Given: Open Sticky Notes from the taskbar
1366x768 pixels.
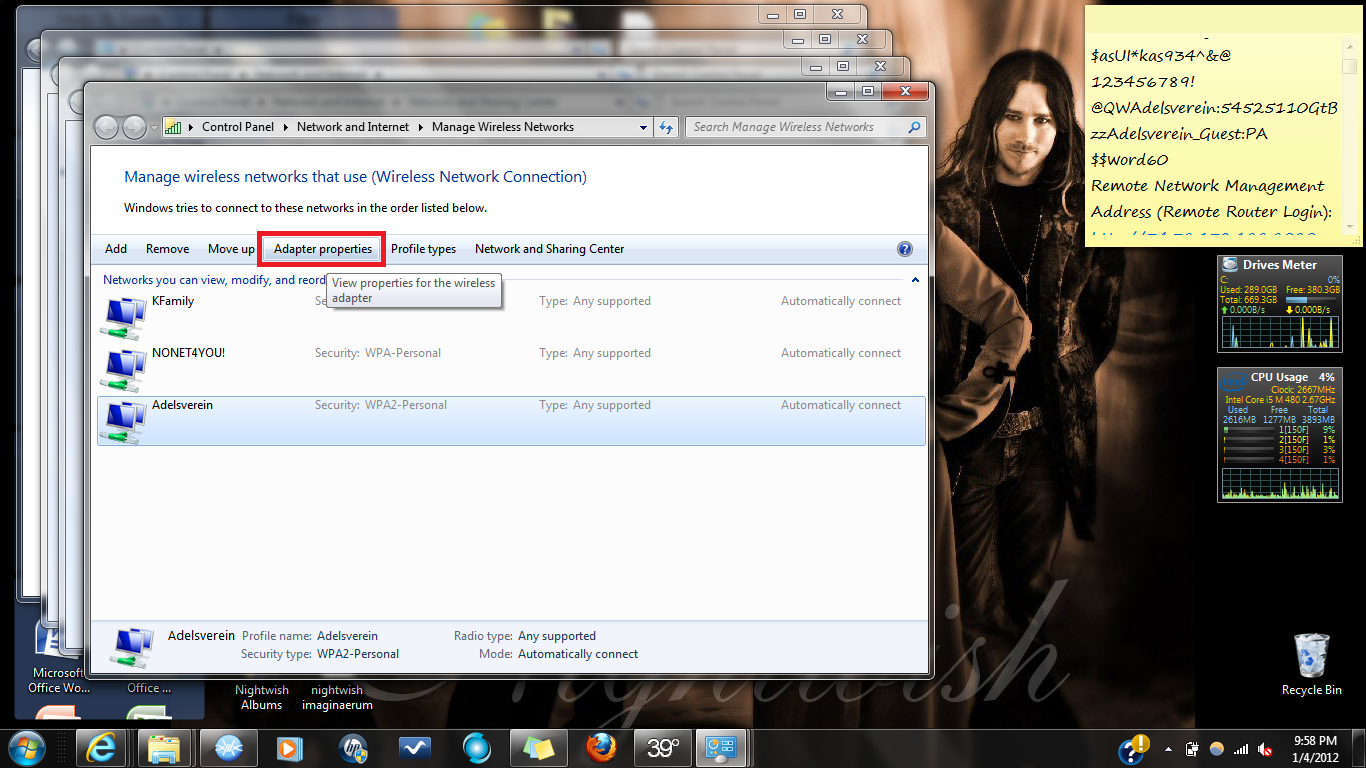Looking at the screenshot, I should (539, 747).
